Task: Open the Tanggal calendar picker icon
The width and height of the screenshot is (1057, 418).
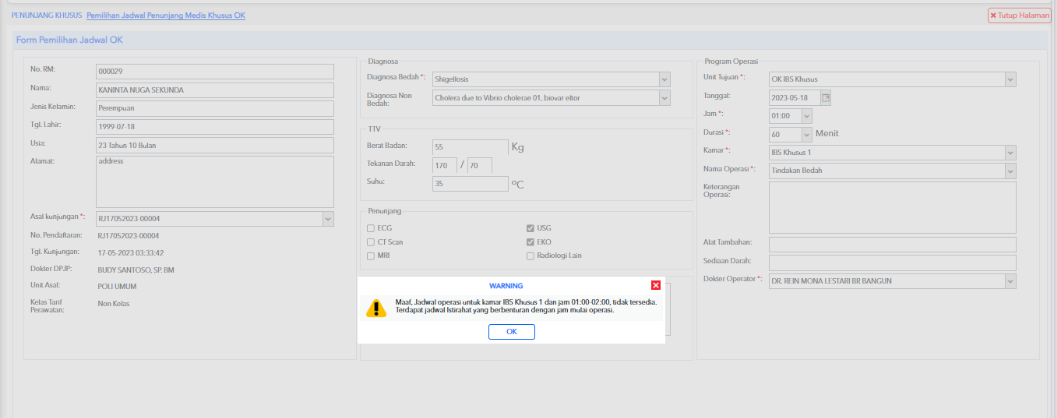Action: [x=826, y=98]
